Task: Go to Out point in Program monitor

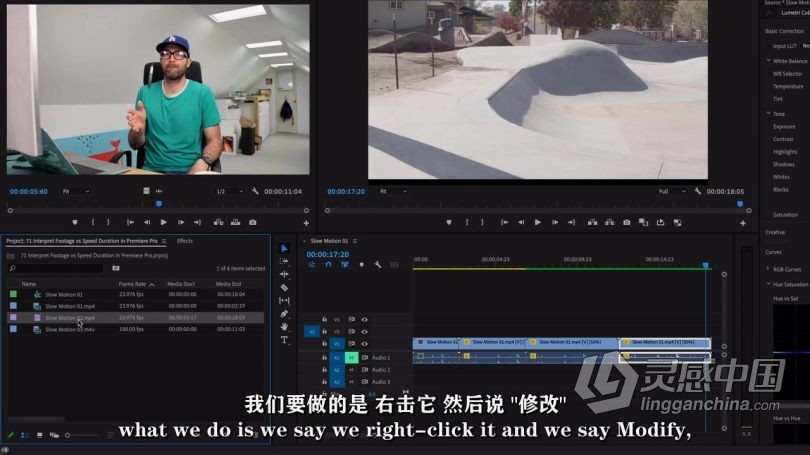Action: [571, 222]
